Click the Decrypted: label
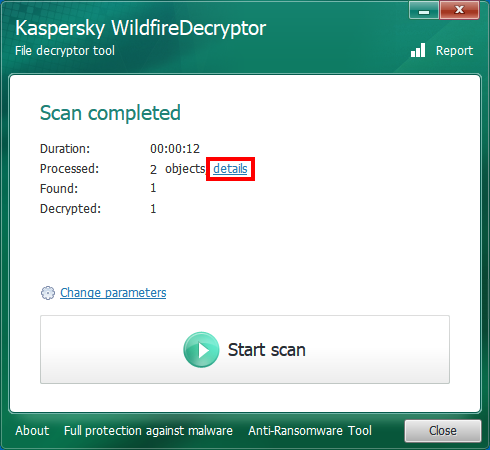 (x=70, y=209)
